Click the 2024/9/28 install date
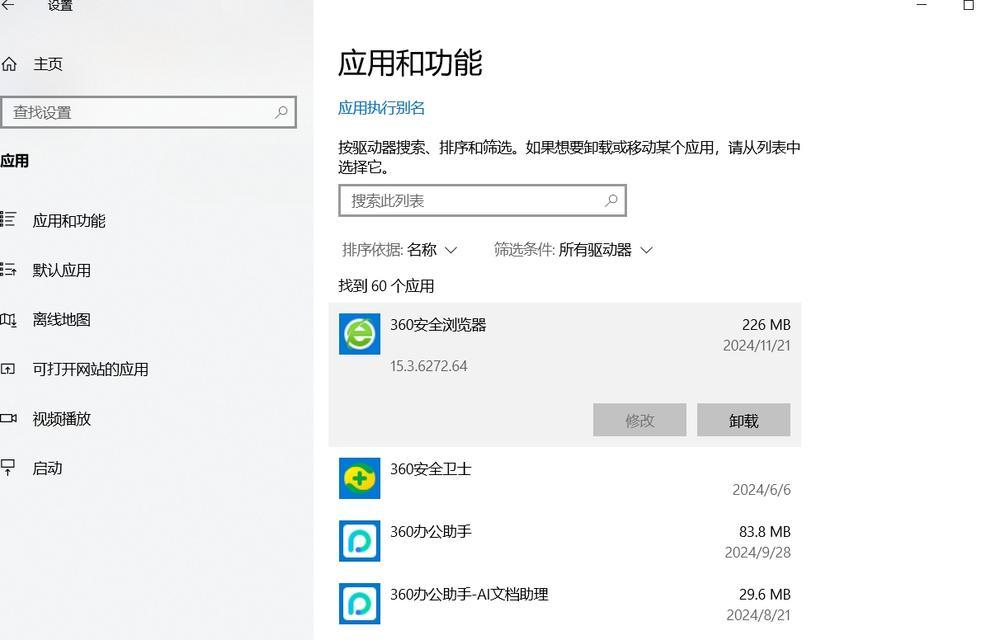 click(758, 552)
